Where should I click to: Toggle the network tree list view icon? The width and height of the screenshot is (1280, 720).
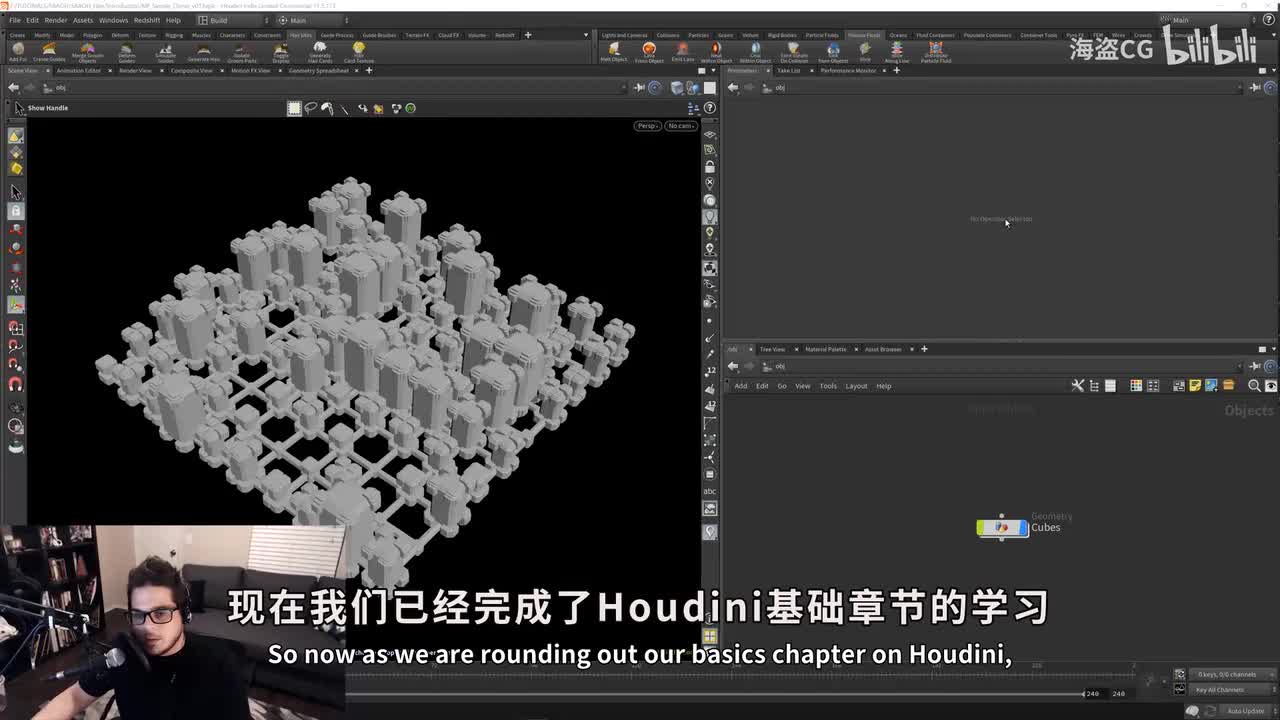pyautogui.click(x=1094, y=385)
